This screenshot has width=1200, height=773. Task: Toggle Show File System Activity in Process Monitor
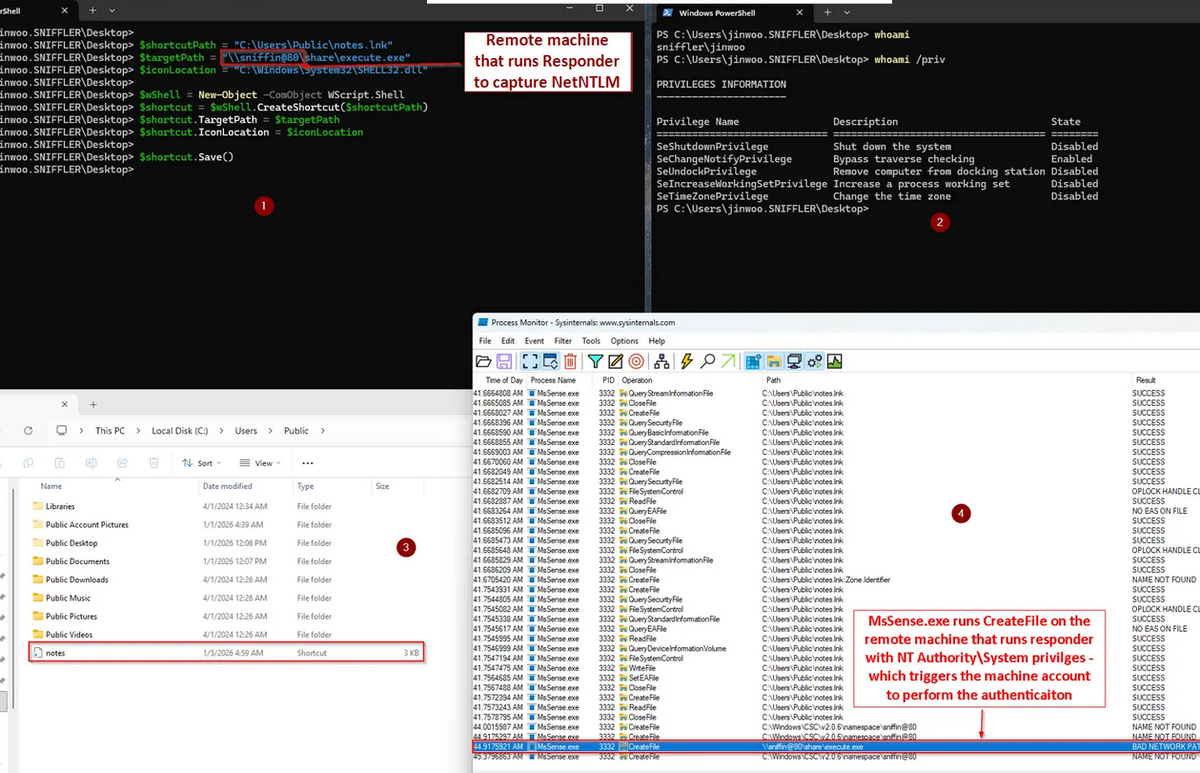pos(773,361)
